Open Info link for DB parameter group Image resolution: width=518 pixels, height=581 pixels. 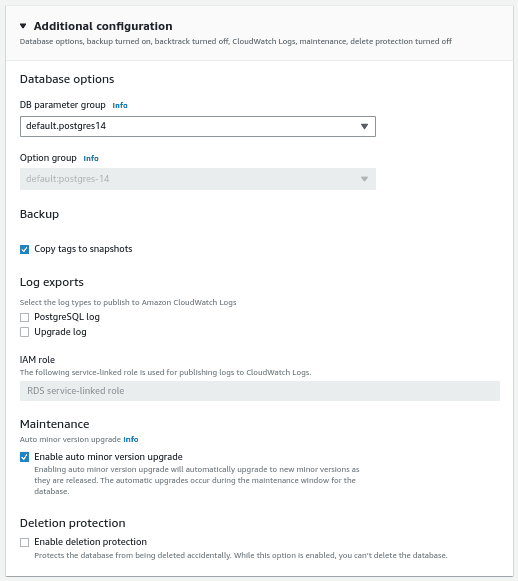point(120,106)
